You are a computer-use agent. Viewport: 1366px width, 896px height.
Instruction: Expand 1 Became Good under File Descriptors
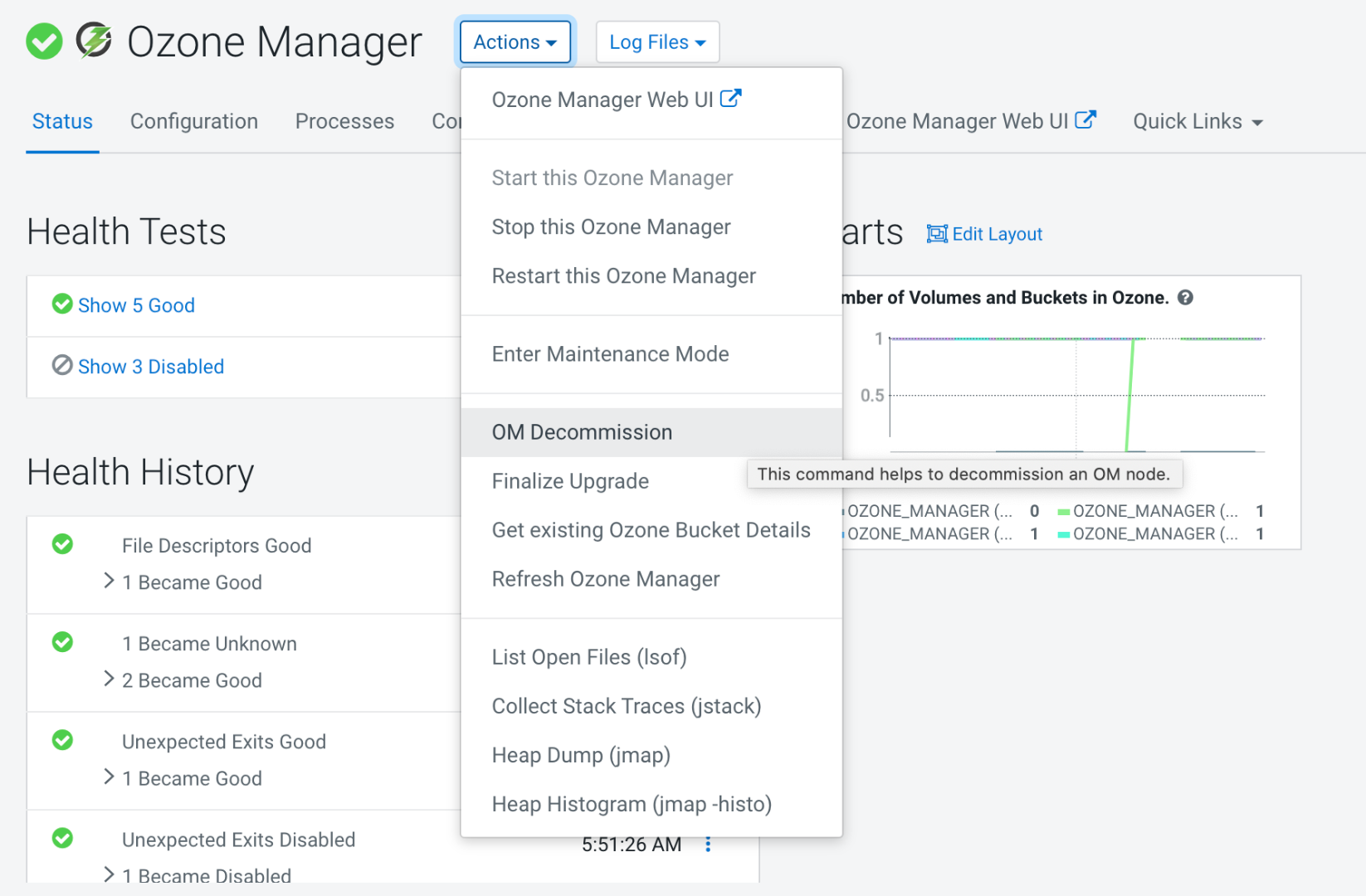coord(109,582)
